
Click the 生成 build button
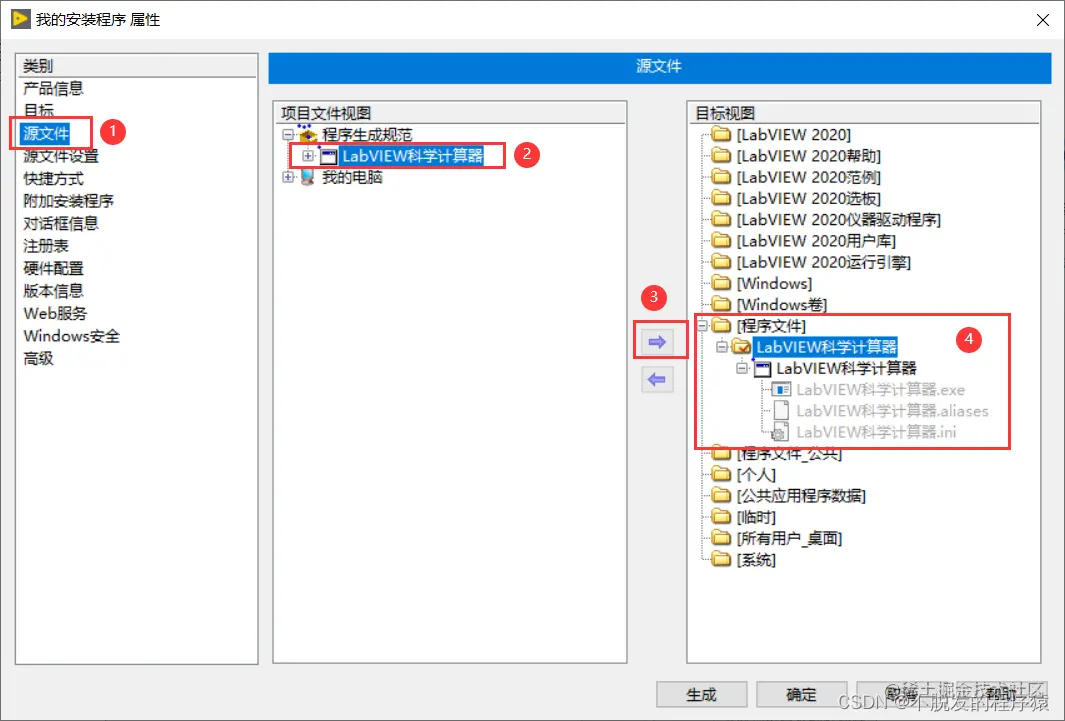click(702, 695)
